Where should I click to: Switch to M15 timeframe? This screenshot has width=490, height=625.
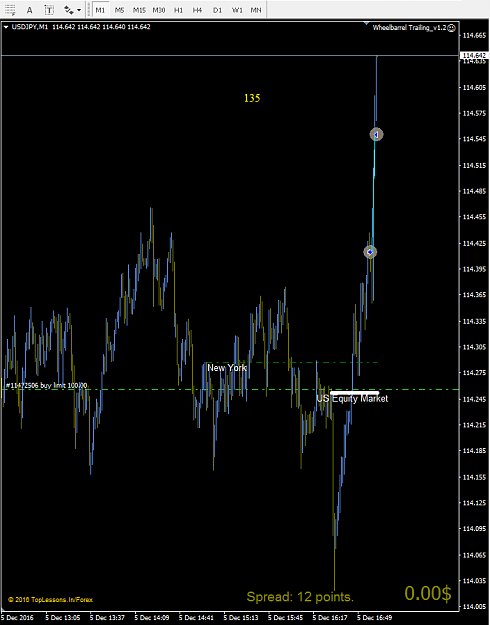(139, 10)
